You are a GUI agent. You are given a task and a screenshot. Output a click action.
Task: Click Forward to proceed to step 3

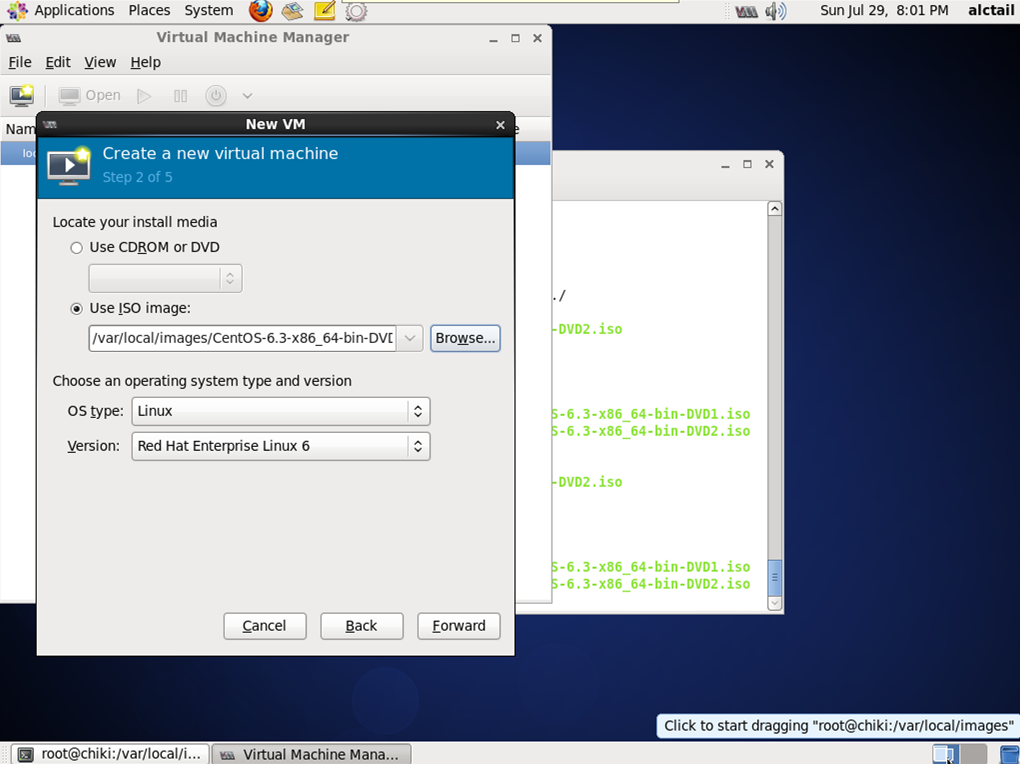pyautogui.click(x=459, y=626)
